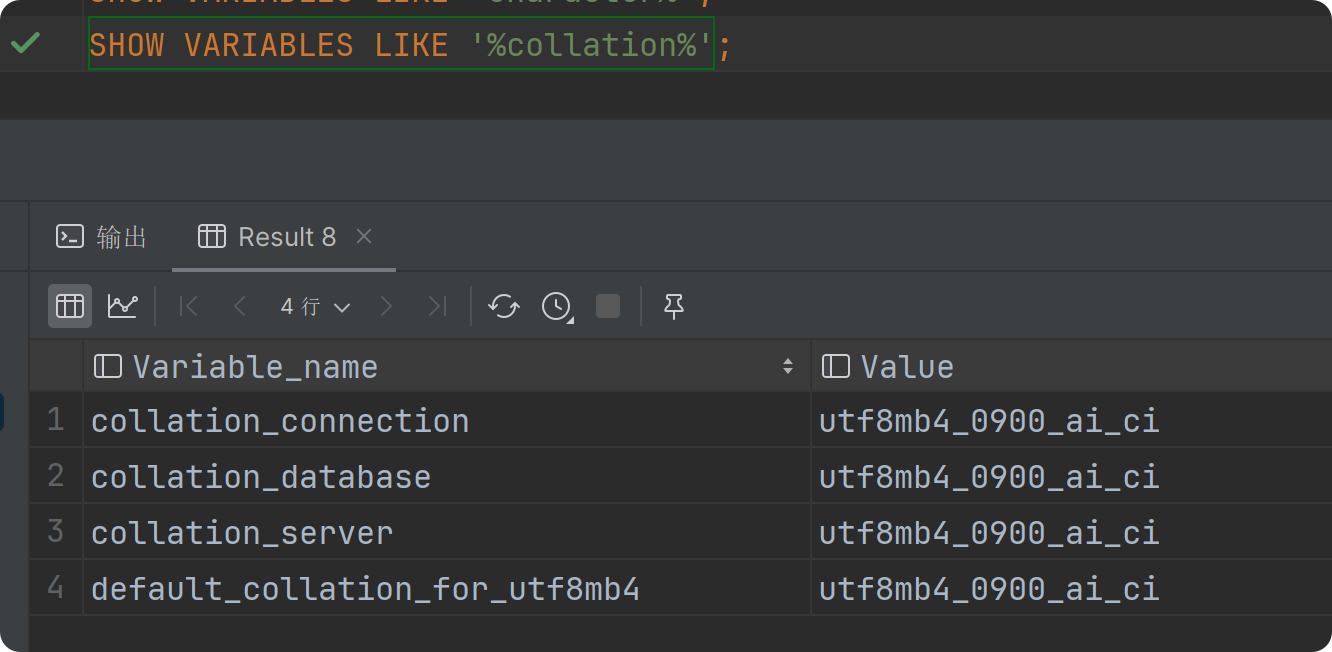Go to next page of results
This screenshot has height=652, width=1332.
[386, 306]
